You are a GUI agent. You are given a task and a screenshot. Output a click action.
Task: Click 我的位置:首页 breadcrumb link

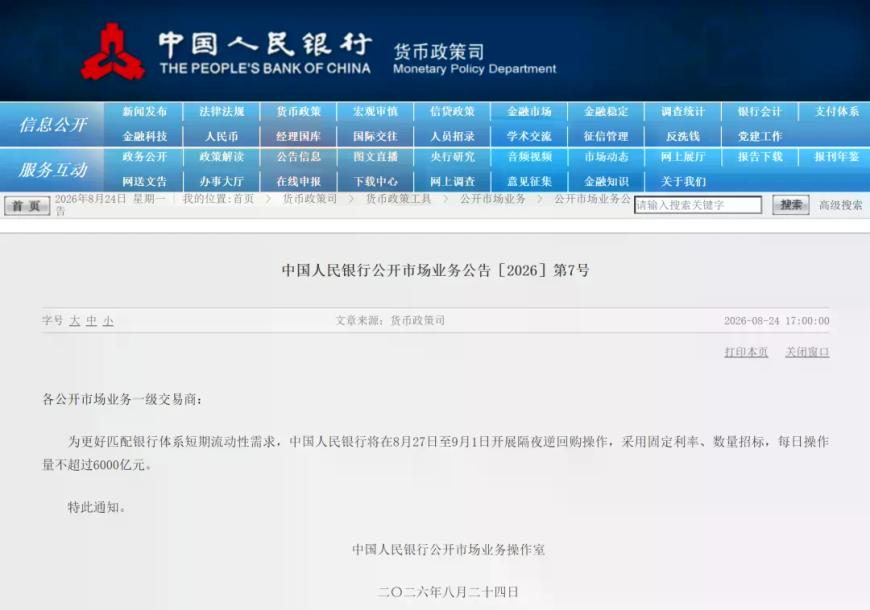(219, 199)
